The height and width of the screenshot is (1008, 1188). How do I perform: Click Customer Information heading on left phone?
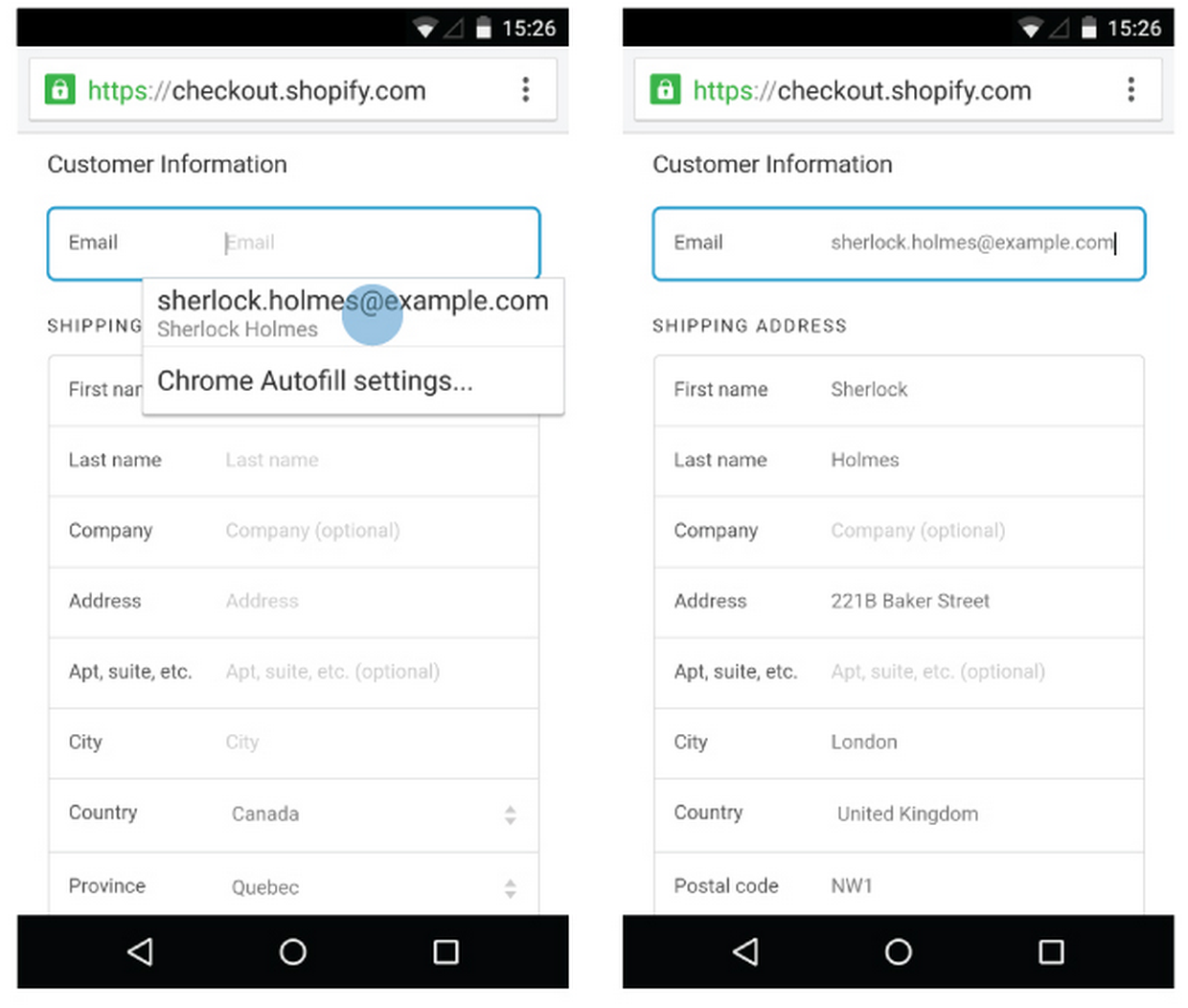(168, 165)
